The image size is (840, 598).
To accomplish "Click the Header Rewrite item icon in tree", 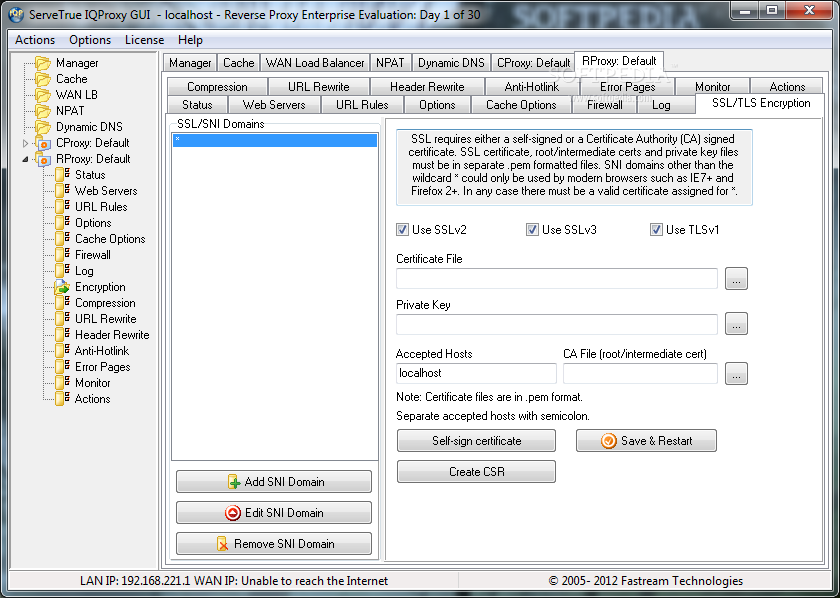I will pos(63,335).
